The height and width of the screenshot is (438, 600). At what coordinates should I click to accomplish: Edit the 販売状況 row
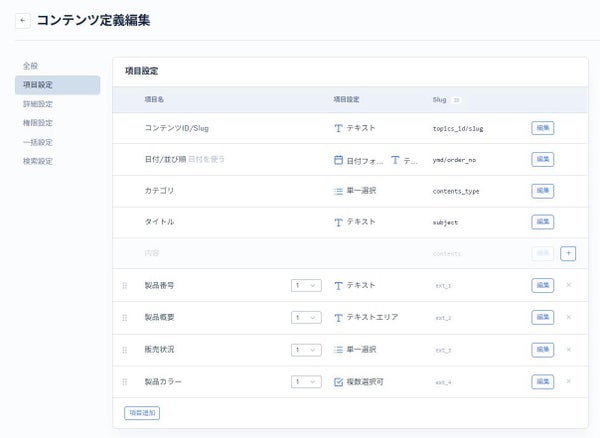click(x=543, y=350)
